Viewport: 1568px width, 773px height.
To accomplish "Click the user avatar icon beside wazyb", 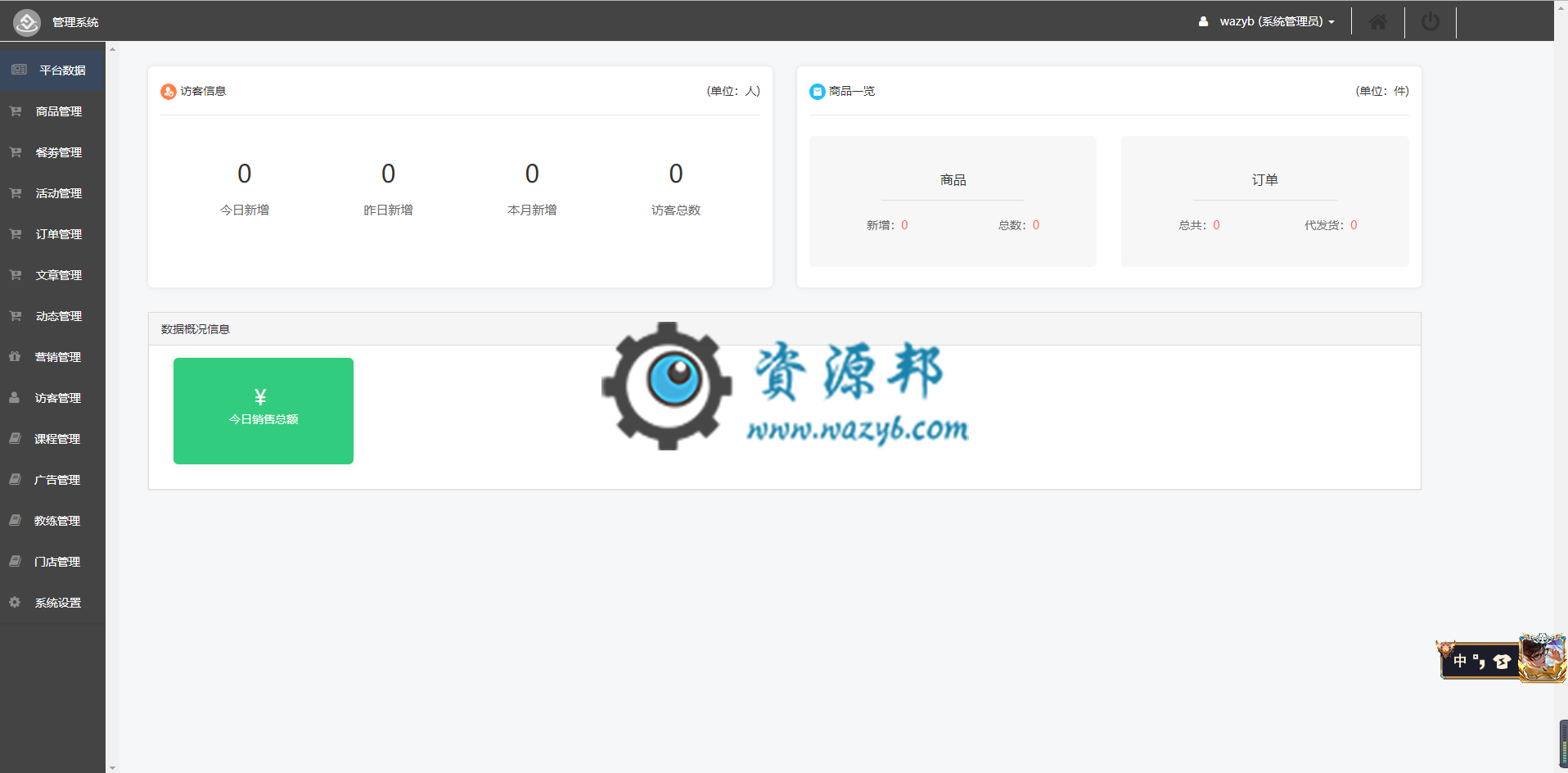I will [1203, 22].
